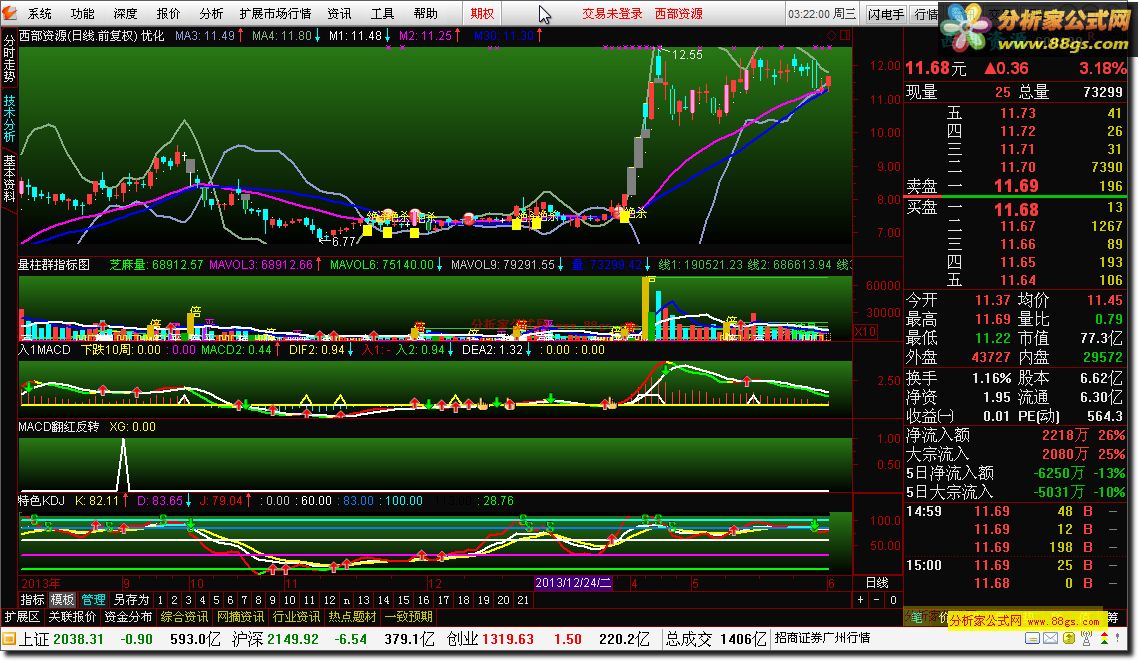Switch to 分时走势 side tab
The height and width of the screenshot is (662, 1140).
coord(9,60)
